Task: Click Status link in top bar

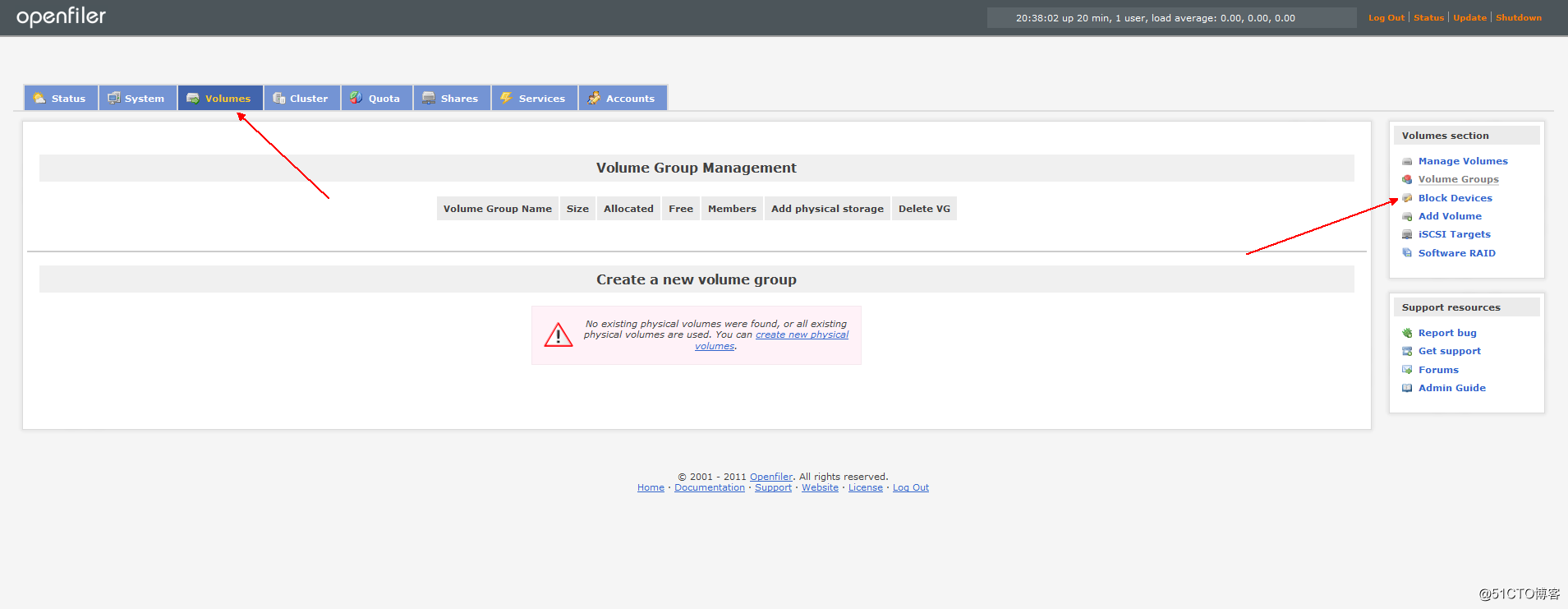Action: point(1428,17)
